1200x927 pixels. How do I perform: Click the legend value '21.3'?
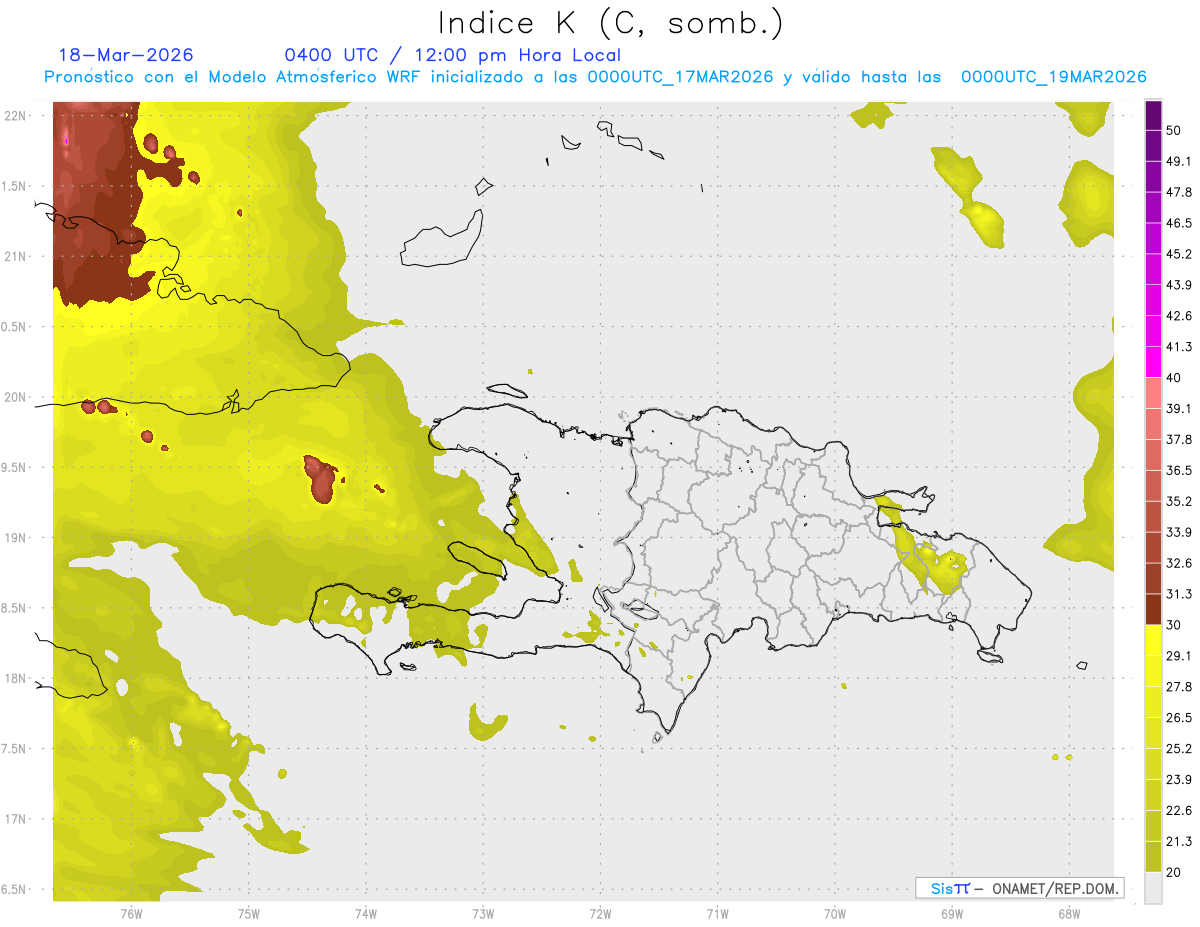[x=1179, y=841]
